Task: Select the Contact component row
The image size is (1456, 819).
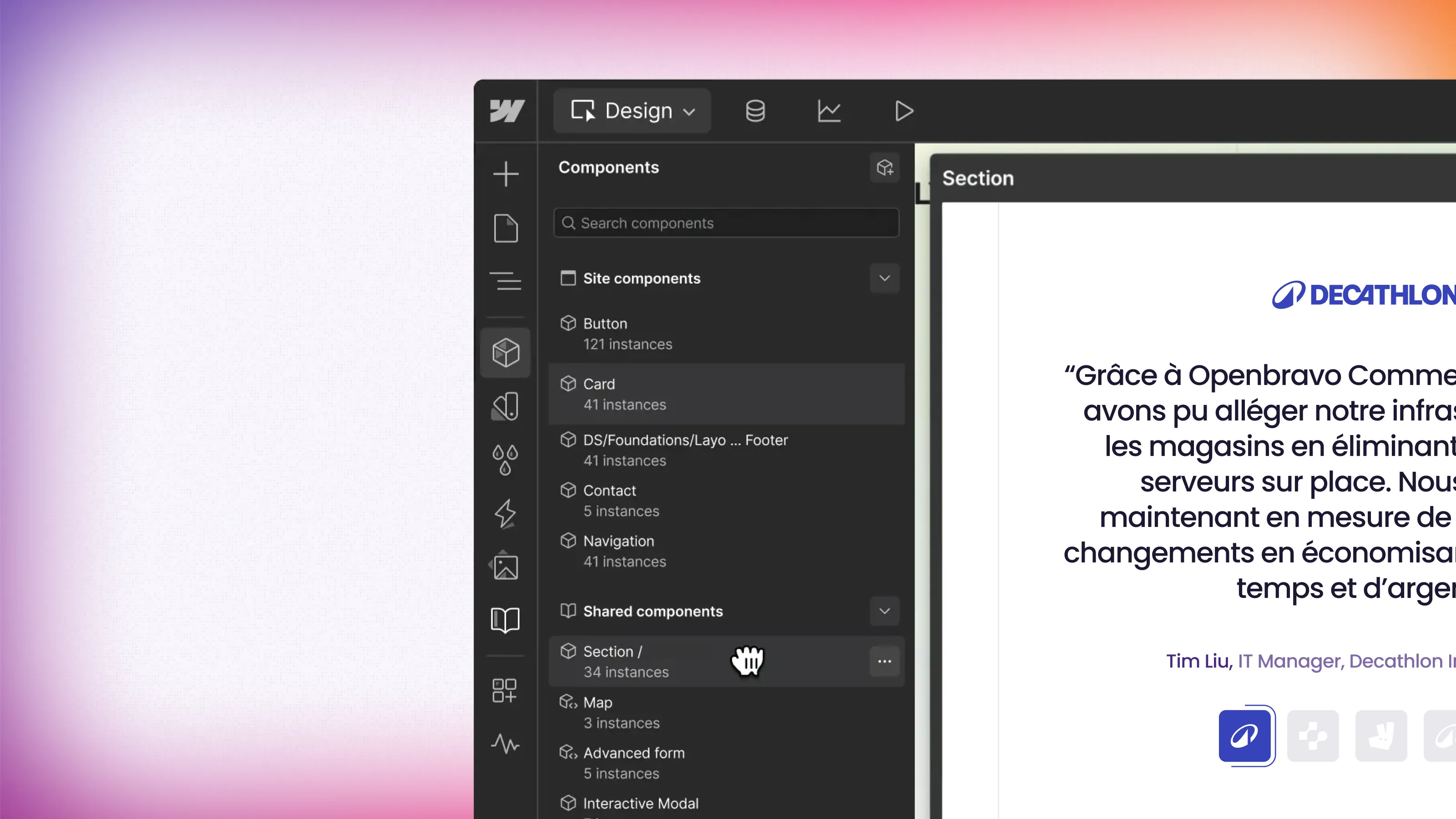Action: coord(726,500)
